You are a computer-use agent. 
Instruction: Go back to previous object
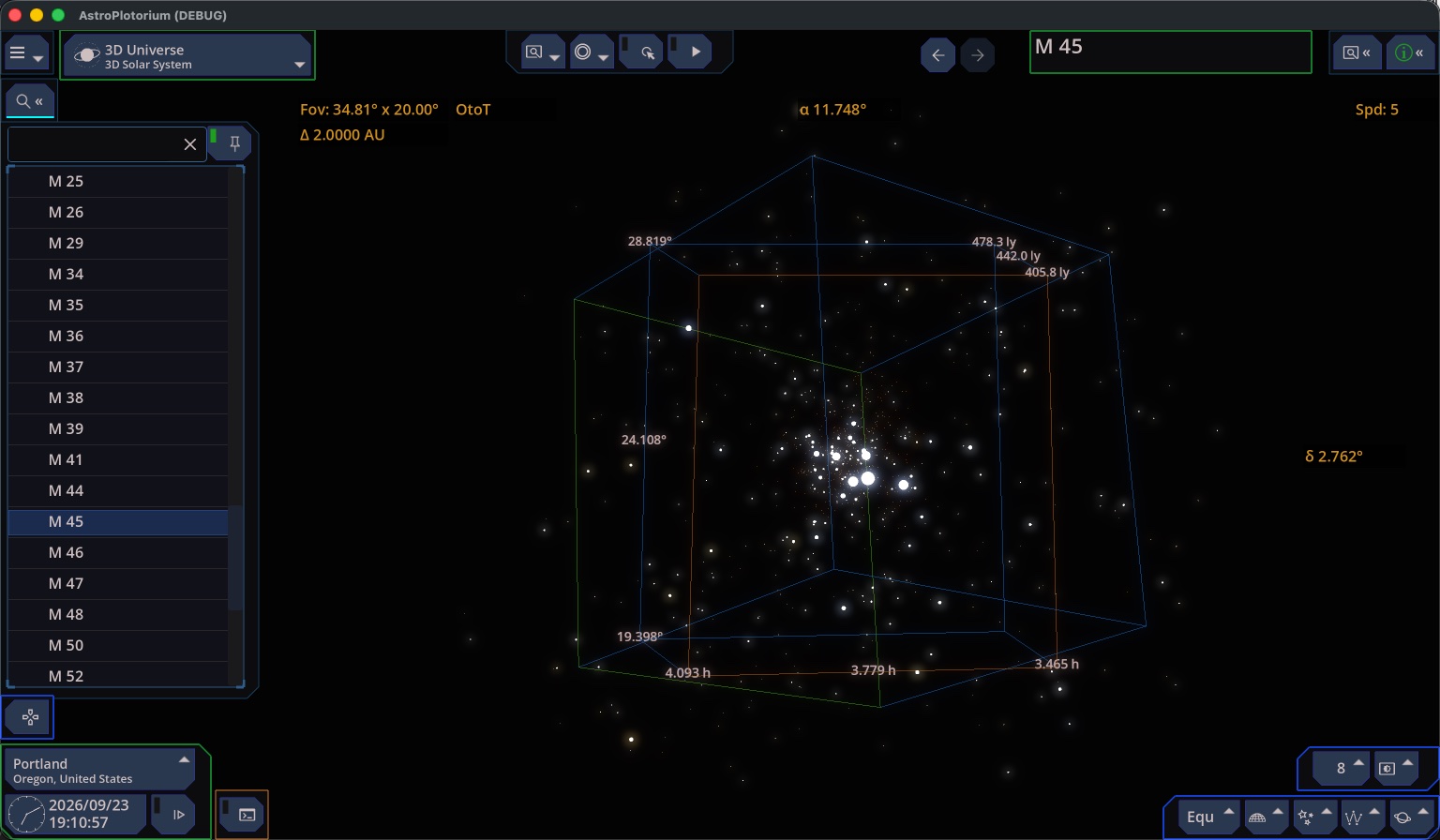click(938, 55)
